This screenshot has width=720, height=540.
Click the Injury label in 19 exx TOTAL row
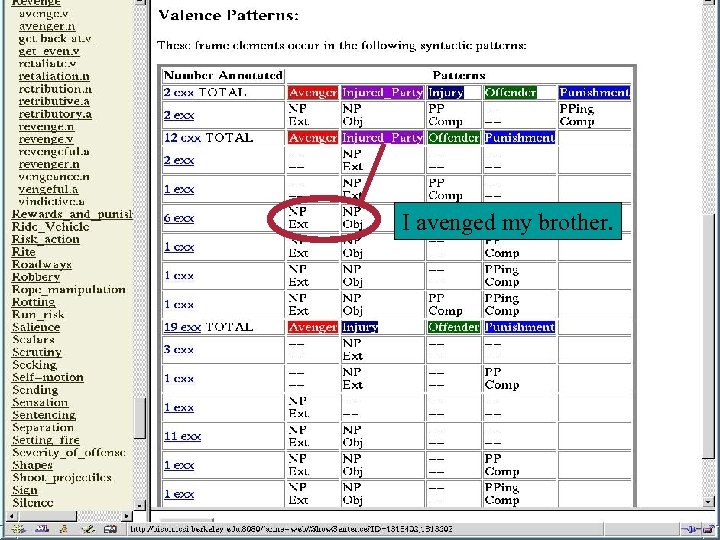[360, 327]
